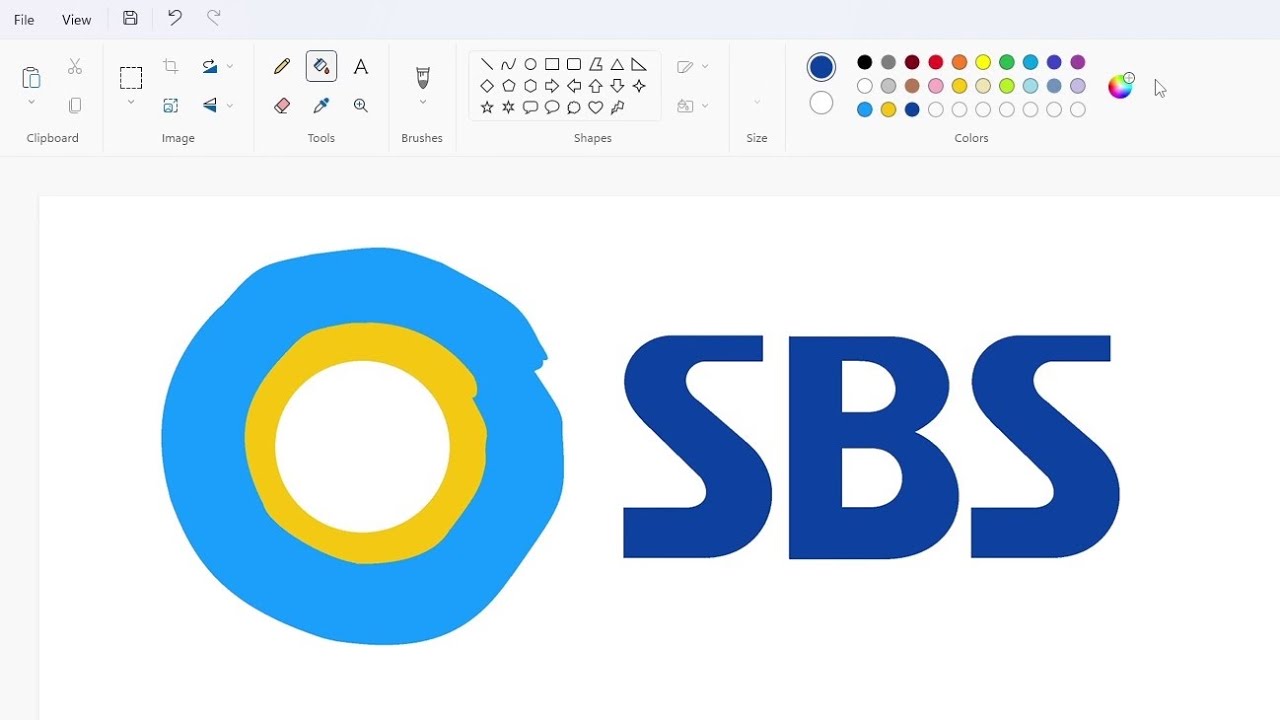Pick the Pentagon shape
This screenshot has height=720, width=1280.
(509, 86)
